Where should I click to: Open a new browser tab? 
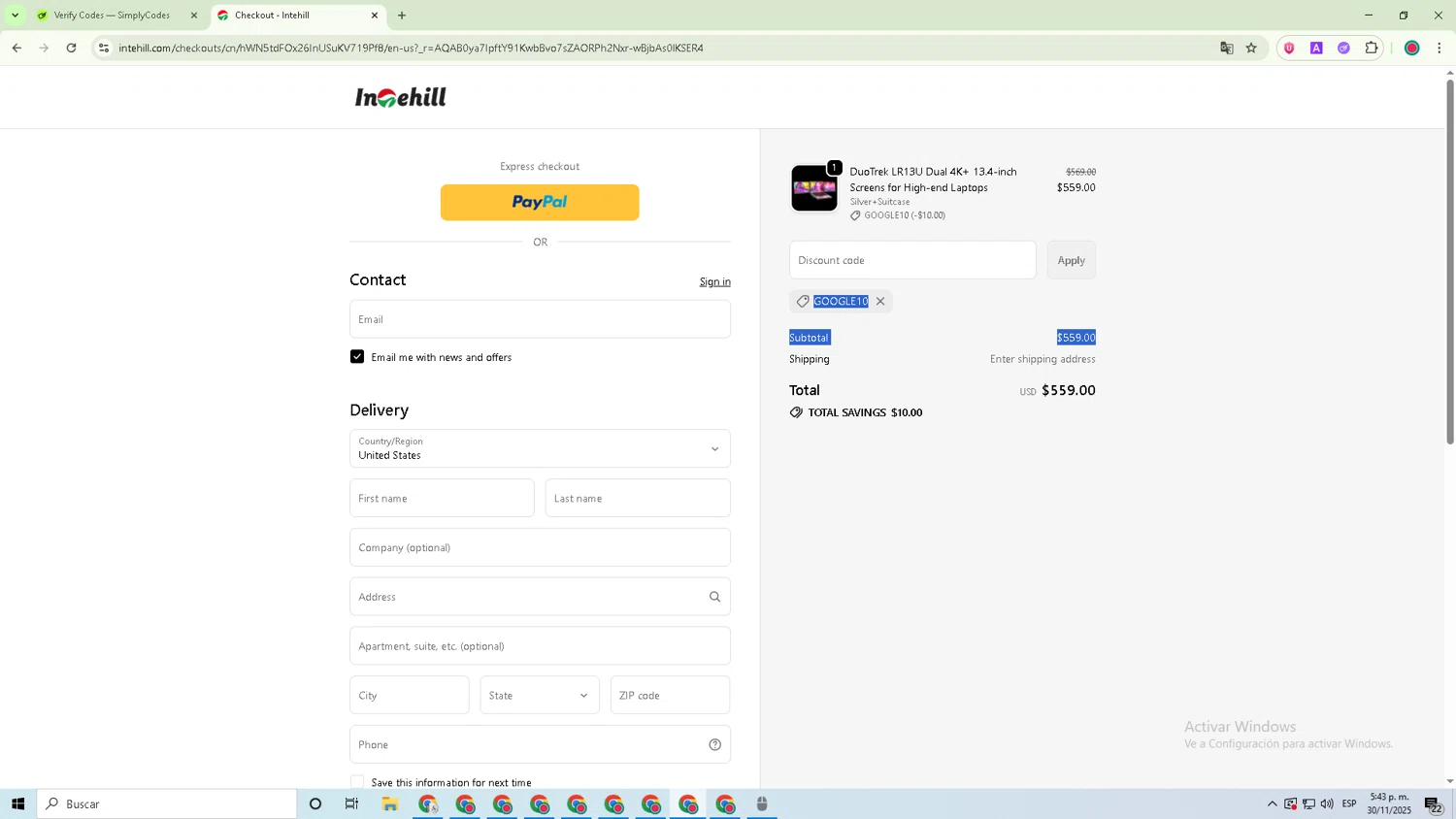(x=402, y=16)
